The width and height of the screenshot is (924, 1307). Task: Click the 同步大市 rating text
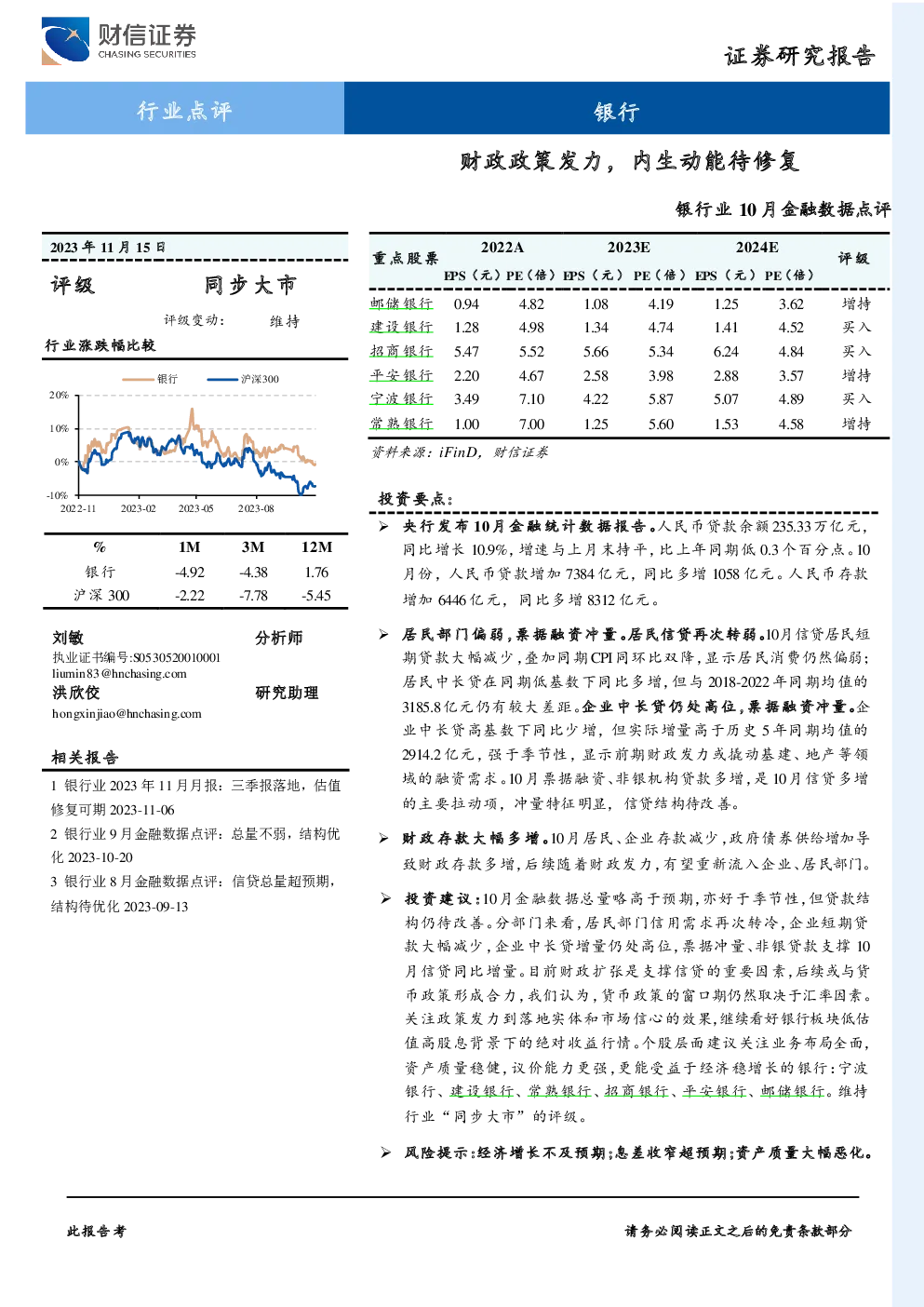249,285
